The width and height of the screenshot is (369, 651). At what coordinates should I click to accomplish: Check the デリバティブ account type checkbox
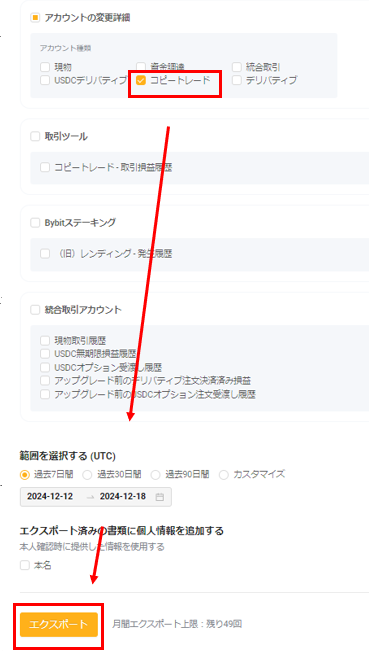point(237,80)
